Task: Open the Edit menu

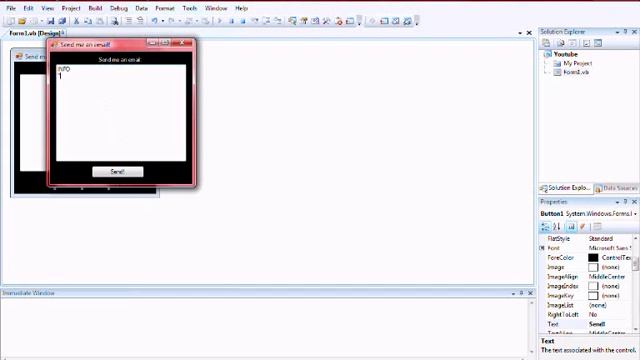Action: point(28,8)
